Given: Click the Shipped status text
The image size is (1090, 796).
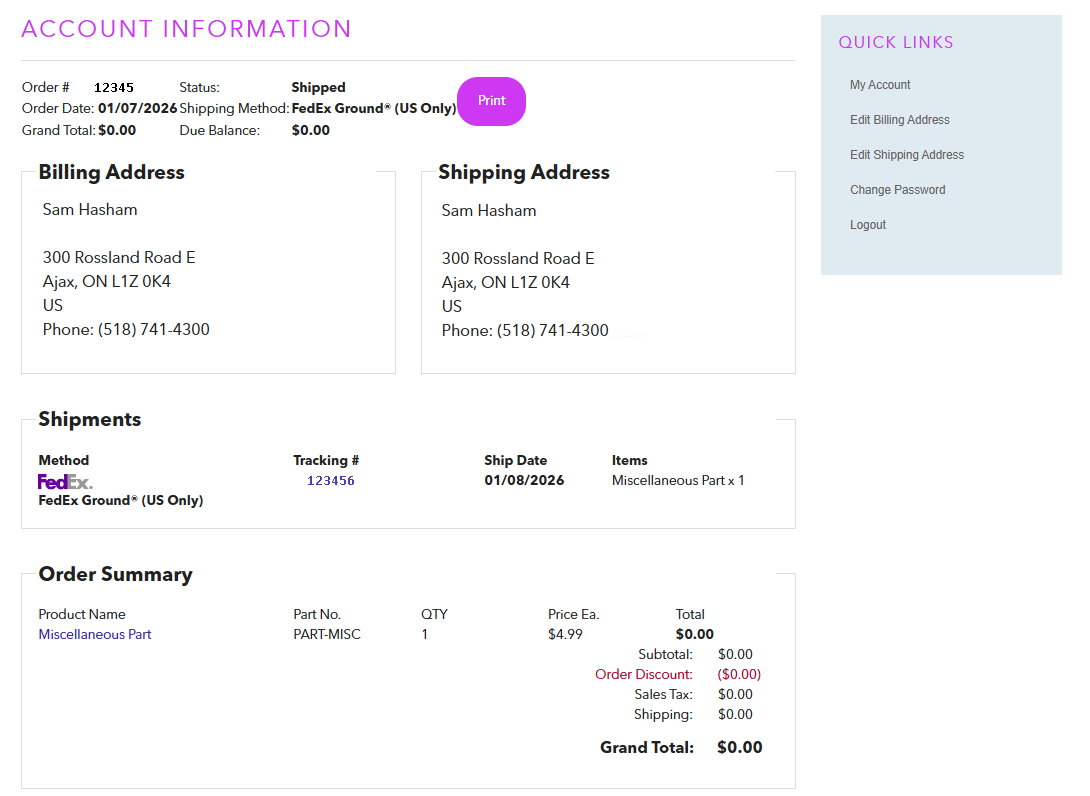Looking at the screenshot, I should point(318,87).
